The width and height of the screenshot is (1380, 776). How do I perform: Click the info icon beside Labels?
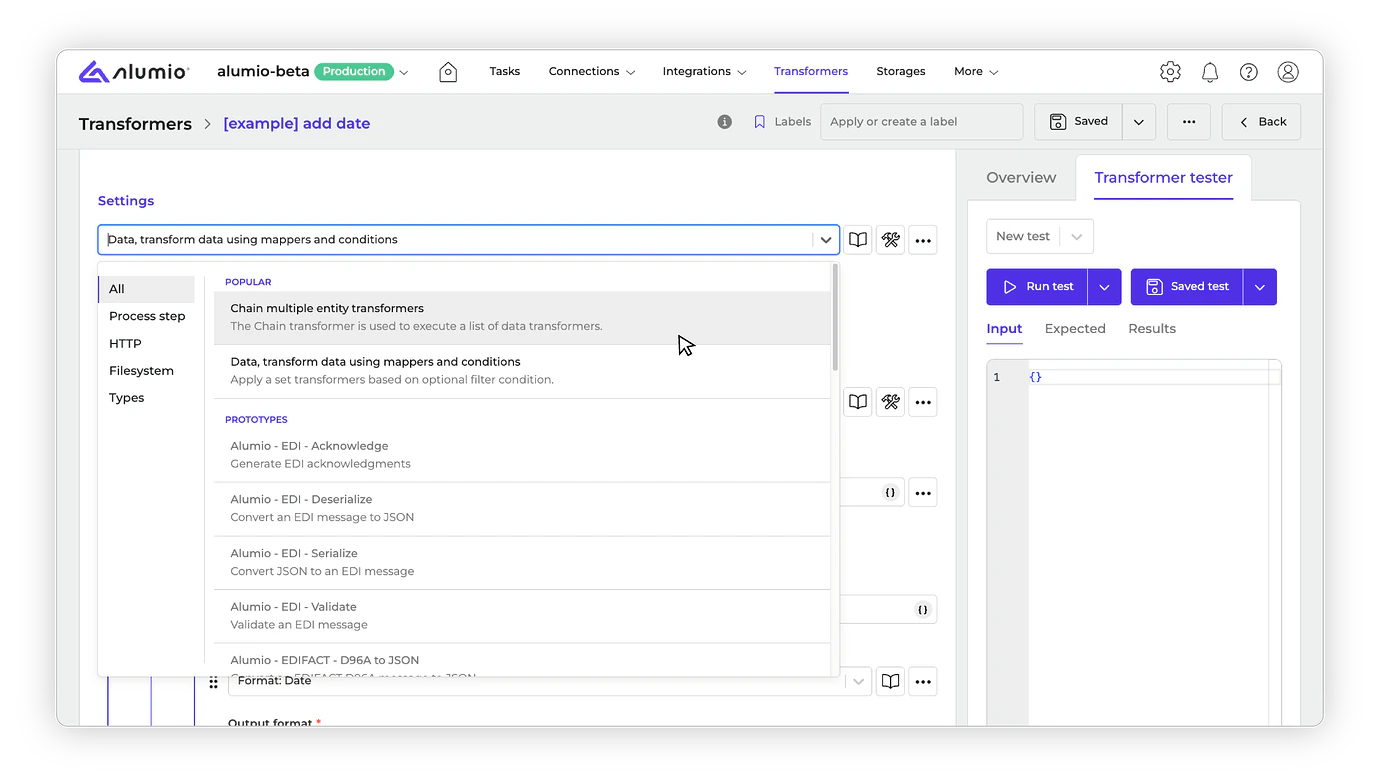725,122
